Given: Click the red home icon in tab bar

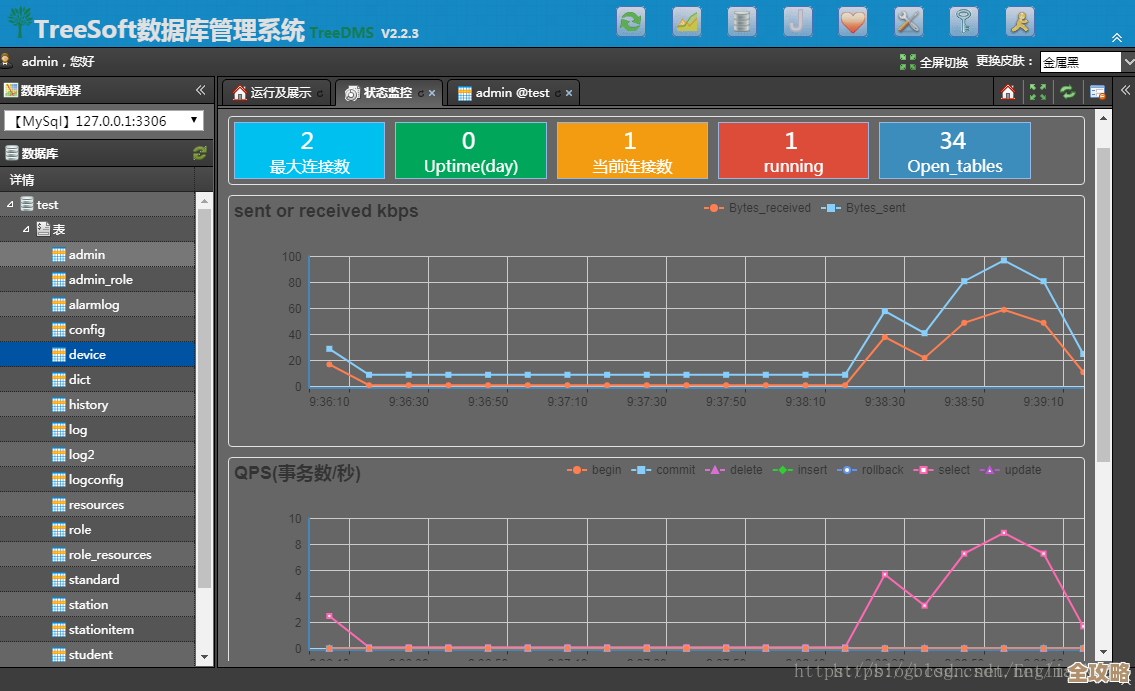Looking at the screenshot, I should (1008, 92).
